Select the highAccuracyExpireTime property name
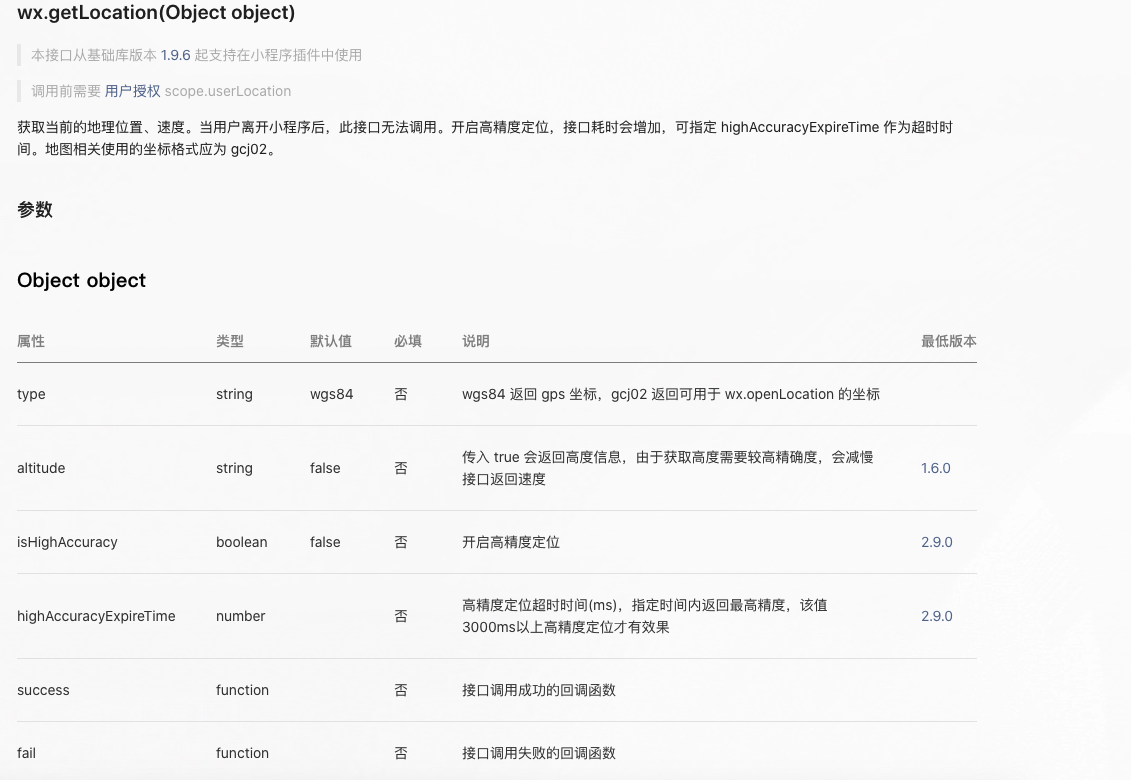This screenshot has height=780, width=1131. pyautogui.click(x=96, y=616)
